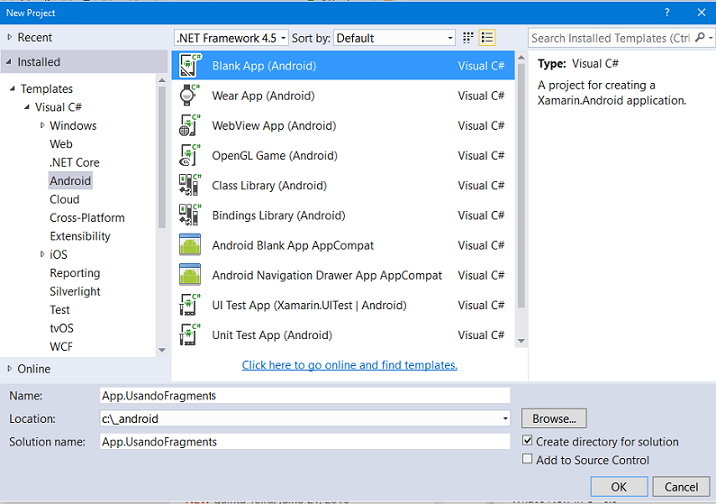Expand the Windows tree node arrow
Image resolution: width=716 pixels, height=504 pixels.
point(42,125)
